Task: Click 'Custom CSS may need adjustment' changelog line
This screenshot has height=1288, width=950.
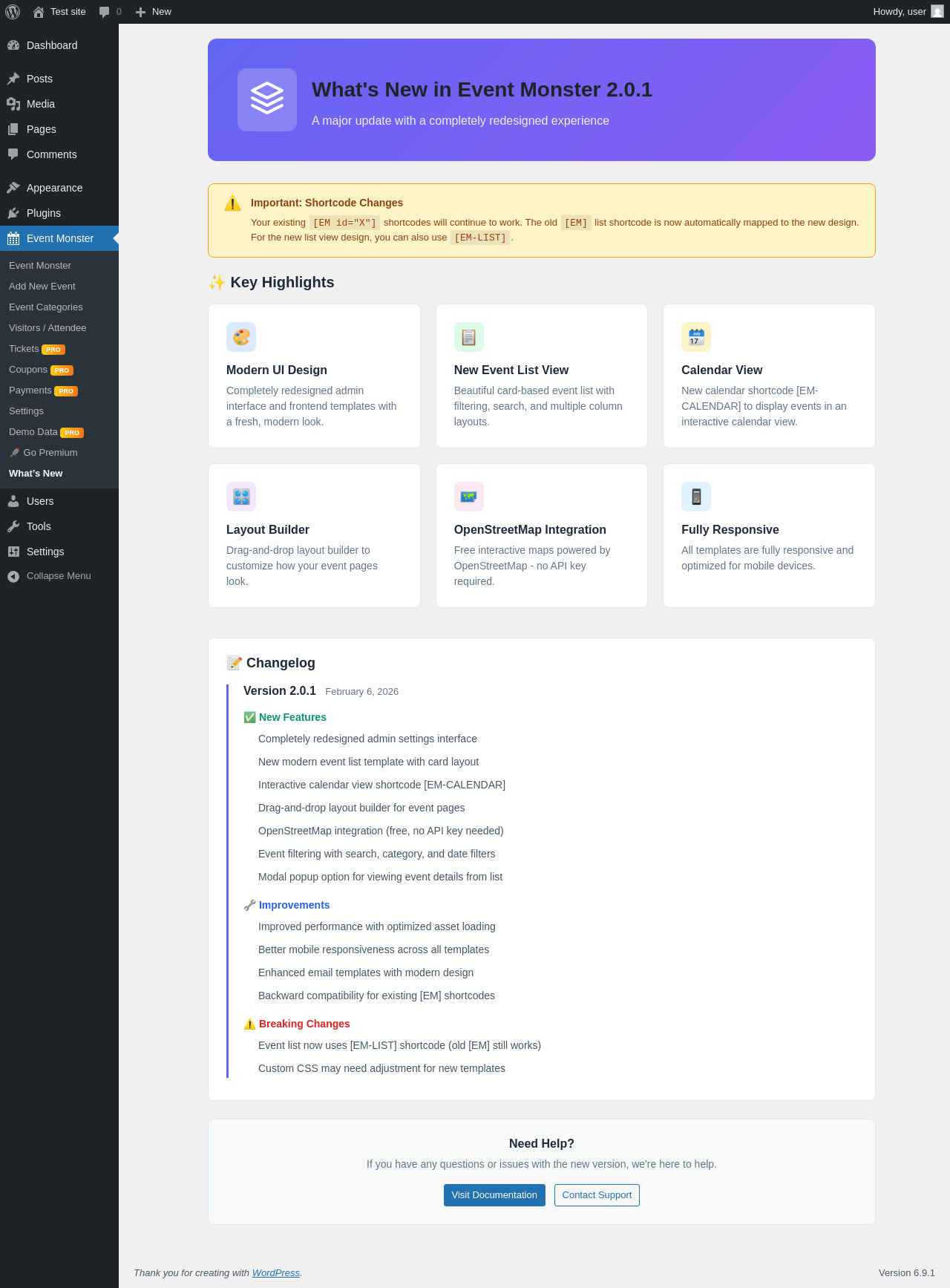Action: tap(381, 1068)
